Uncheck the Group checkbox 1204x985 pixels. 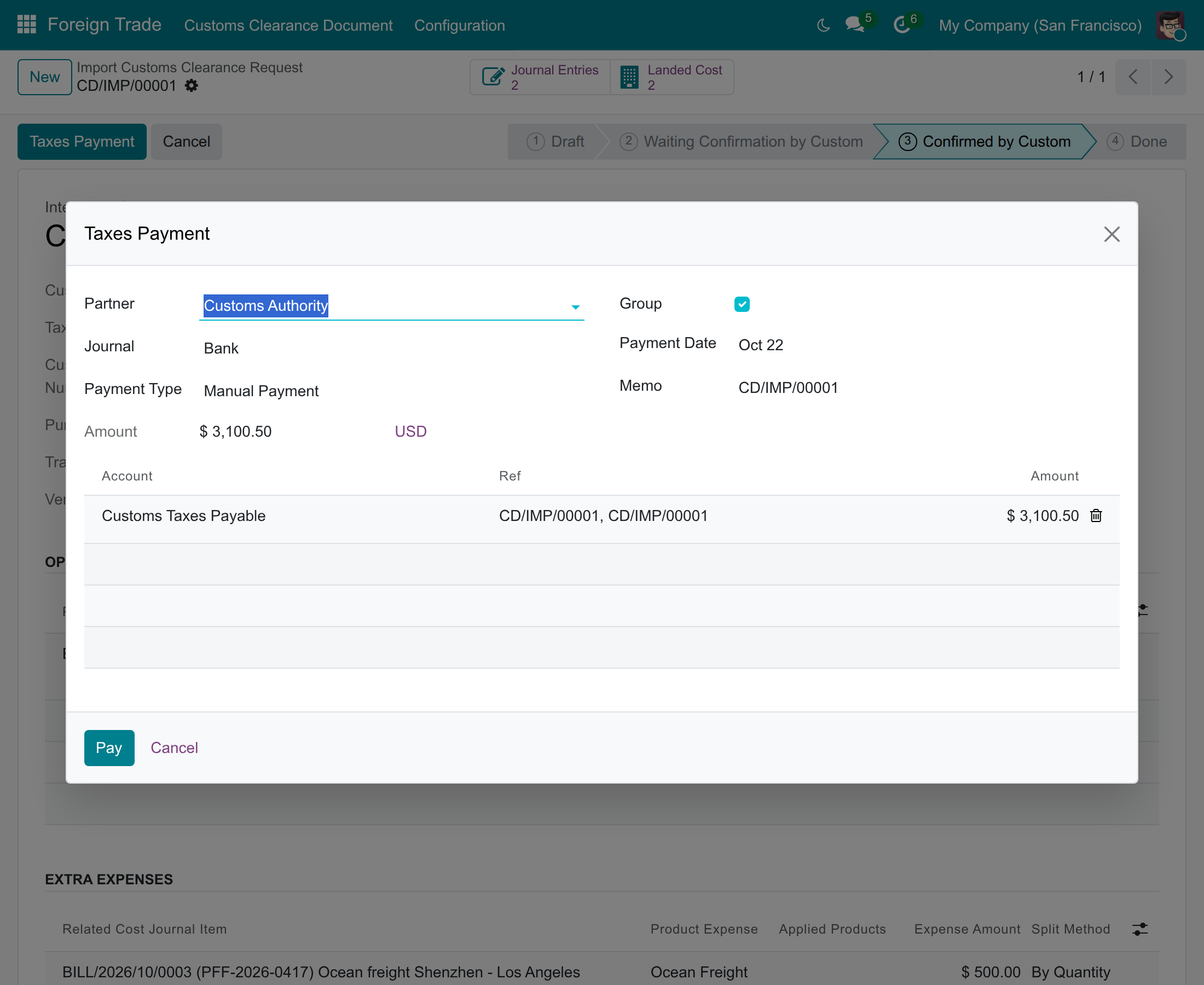(x=742, y=304)
